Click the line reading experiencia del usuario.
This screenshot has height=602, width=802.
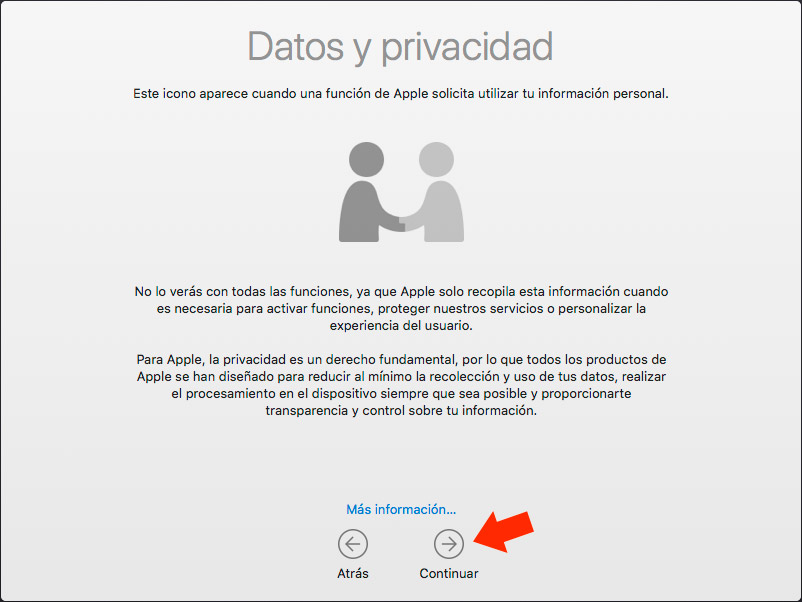point(401,325)
